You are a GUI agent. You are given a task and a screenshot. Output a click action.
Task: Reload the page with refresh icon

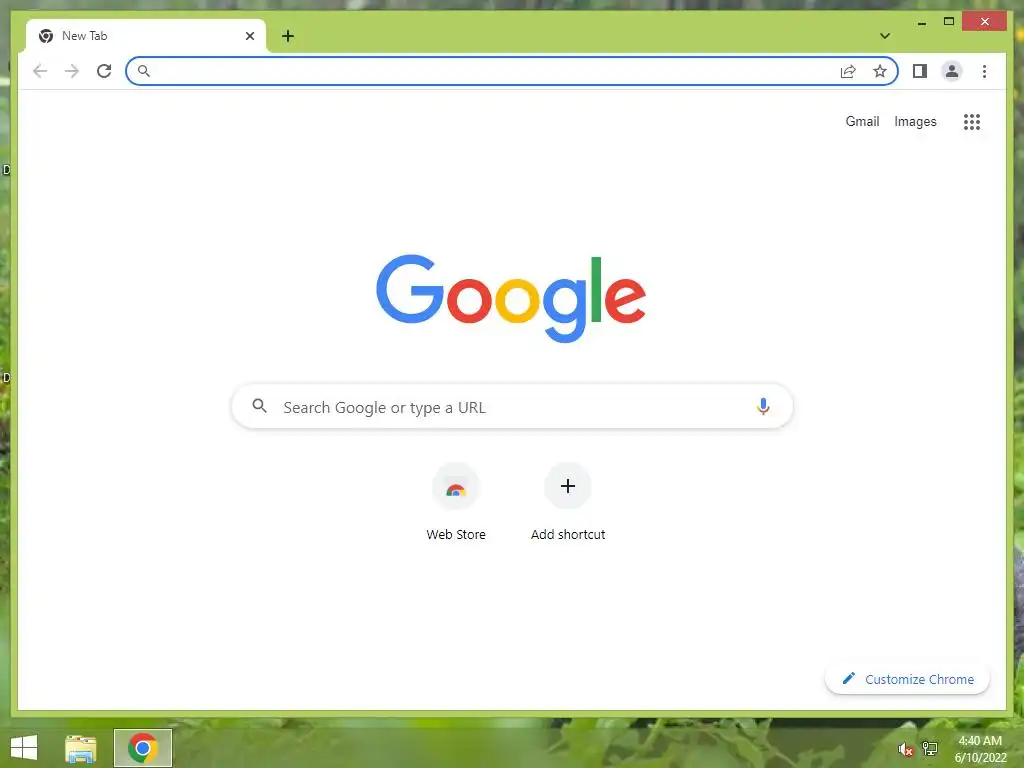tap(104, 71)
